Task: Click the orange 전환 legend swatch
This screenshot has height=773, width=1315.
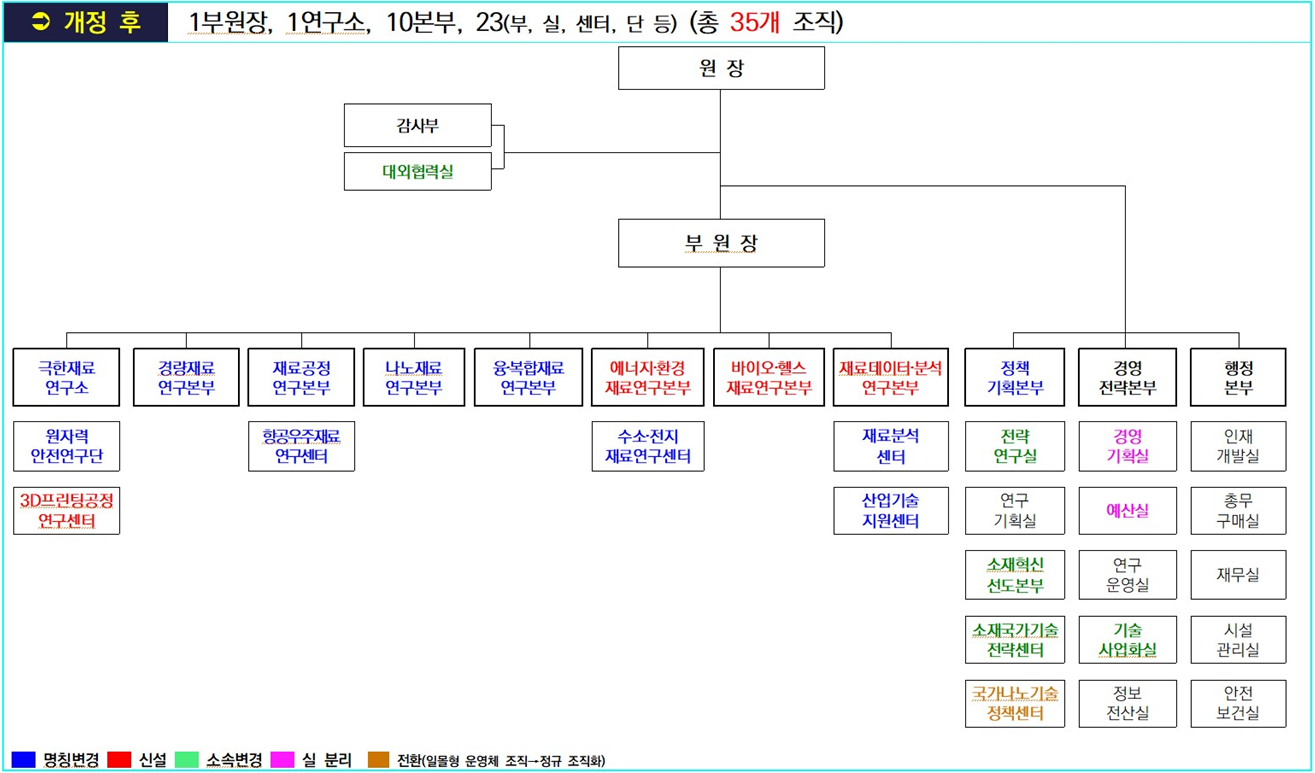Action: 378,760
